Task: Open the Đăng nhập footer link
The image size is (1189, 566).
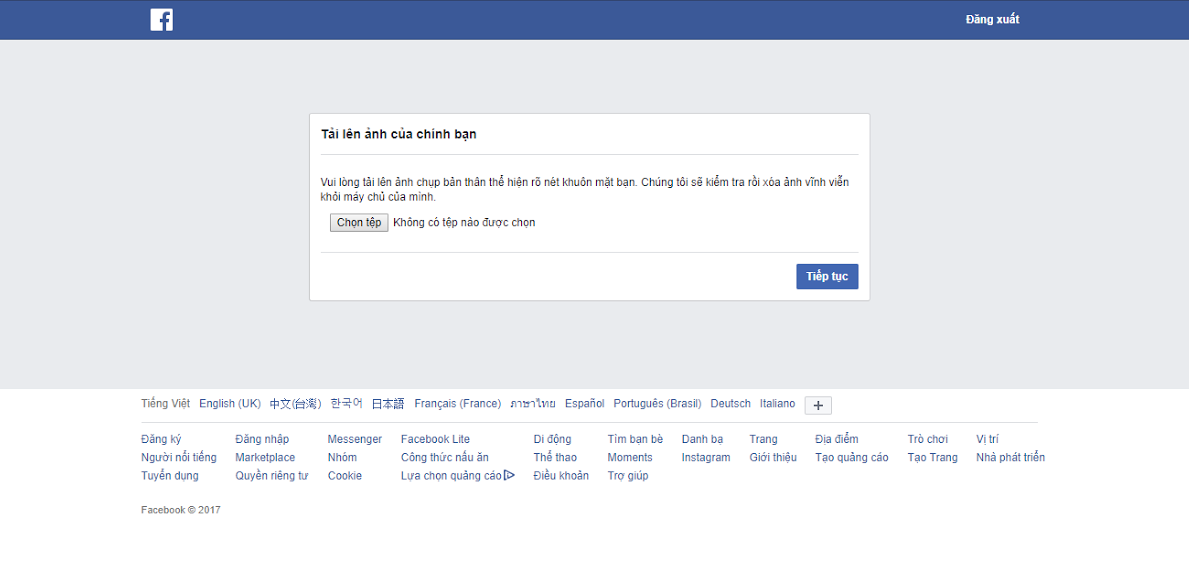Action: click(262, 439)
